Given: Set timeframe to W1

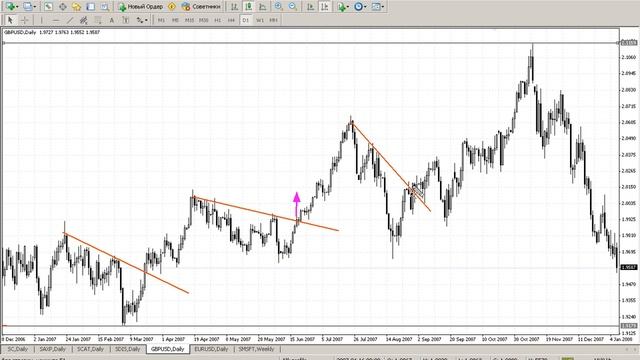Looking at the screenshot, I should tap(260, 20).
